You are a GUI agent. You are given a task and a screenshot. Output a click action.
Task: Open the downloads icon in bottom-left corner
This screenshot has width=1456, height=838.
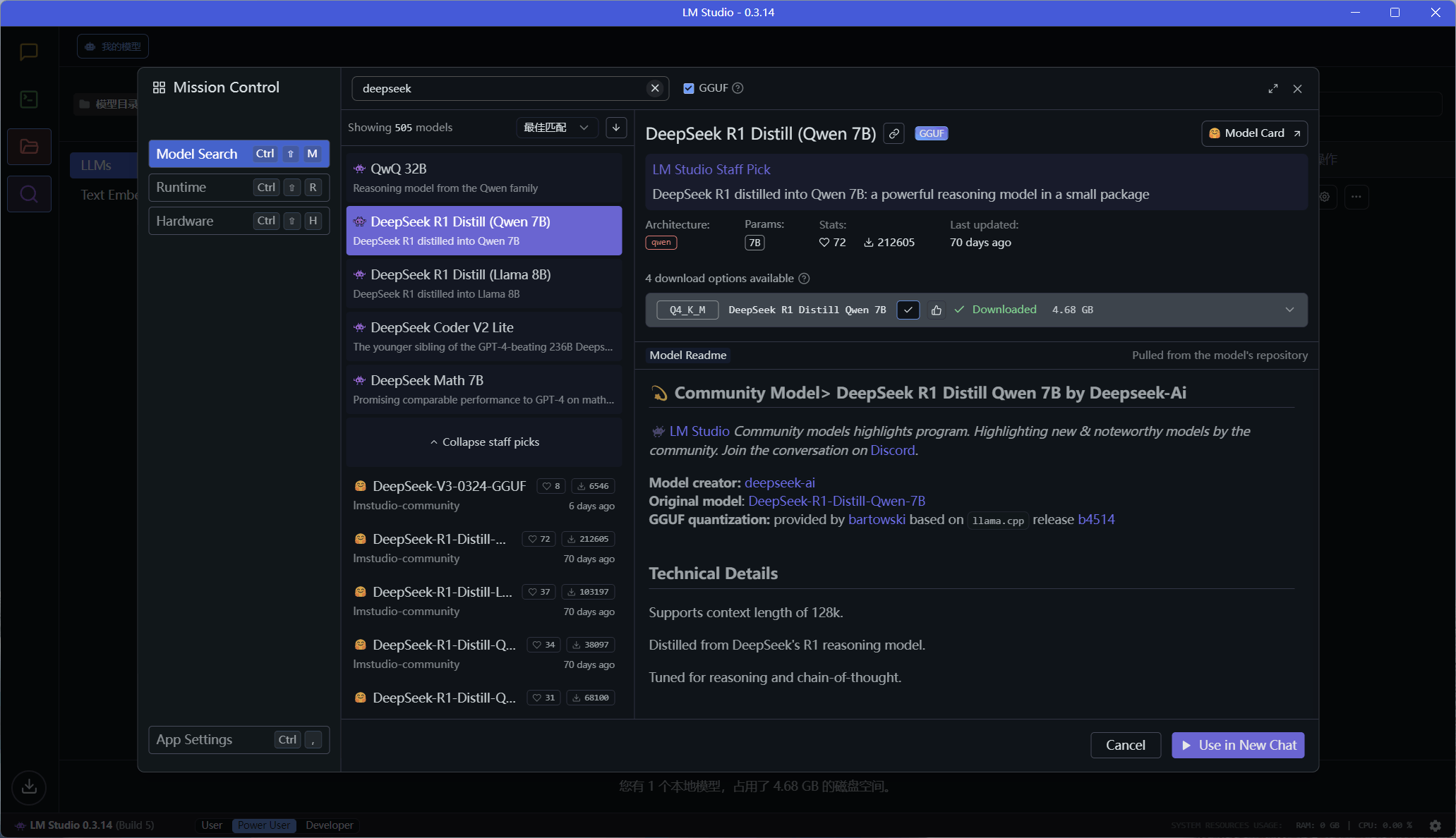tap(29, 787)
